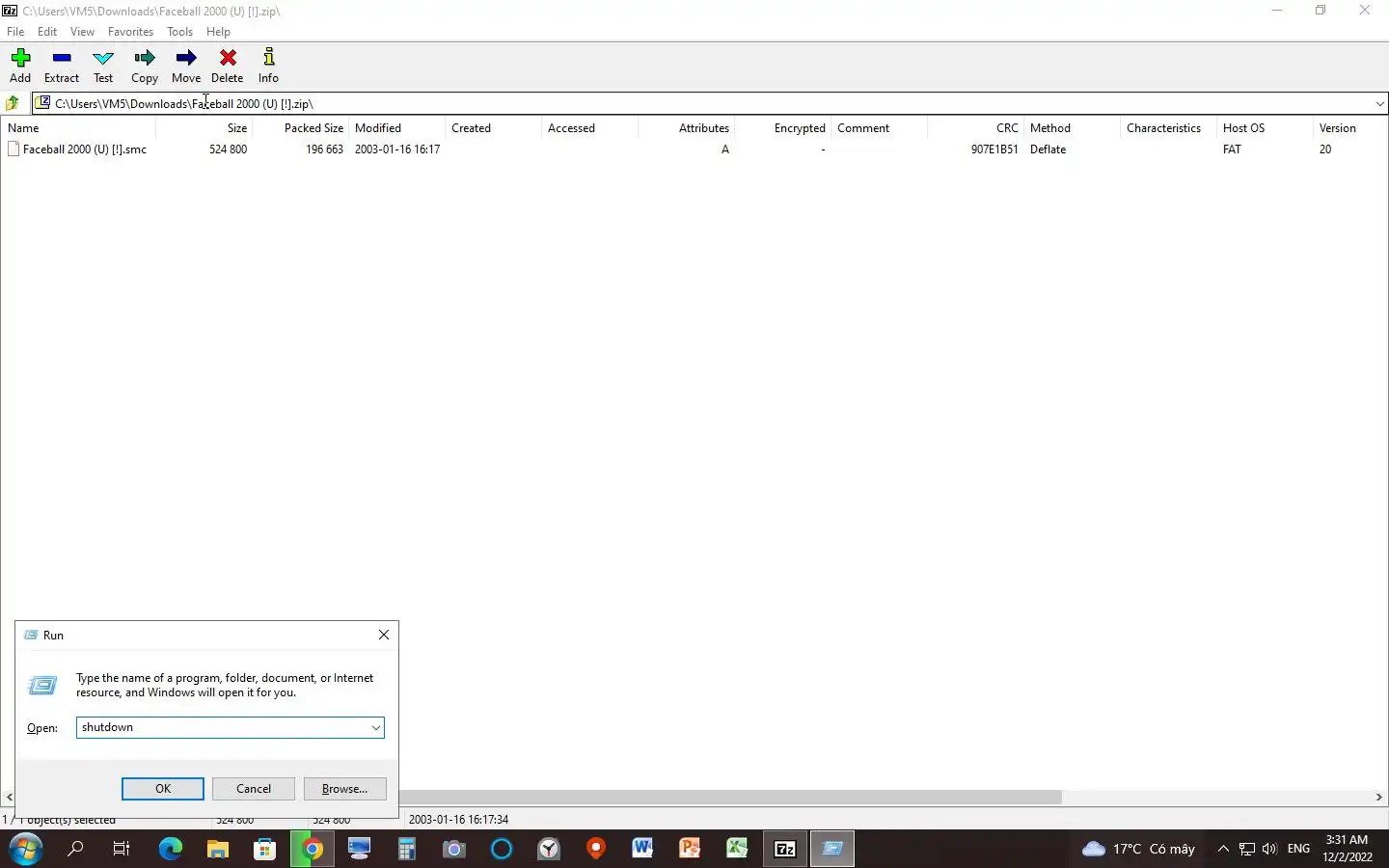Open Task View on taskbar
1389x868 pixels.
tap(122, 849)
